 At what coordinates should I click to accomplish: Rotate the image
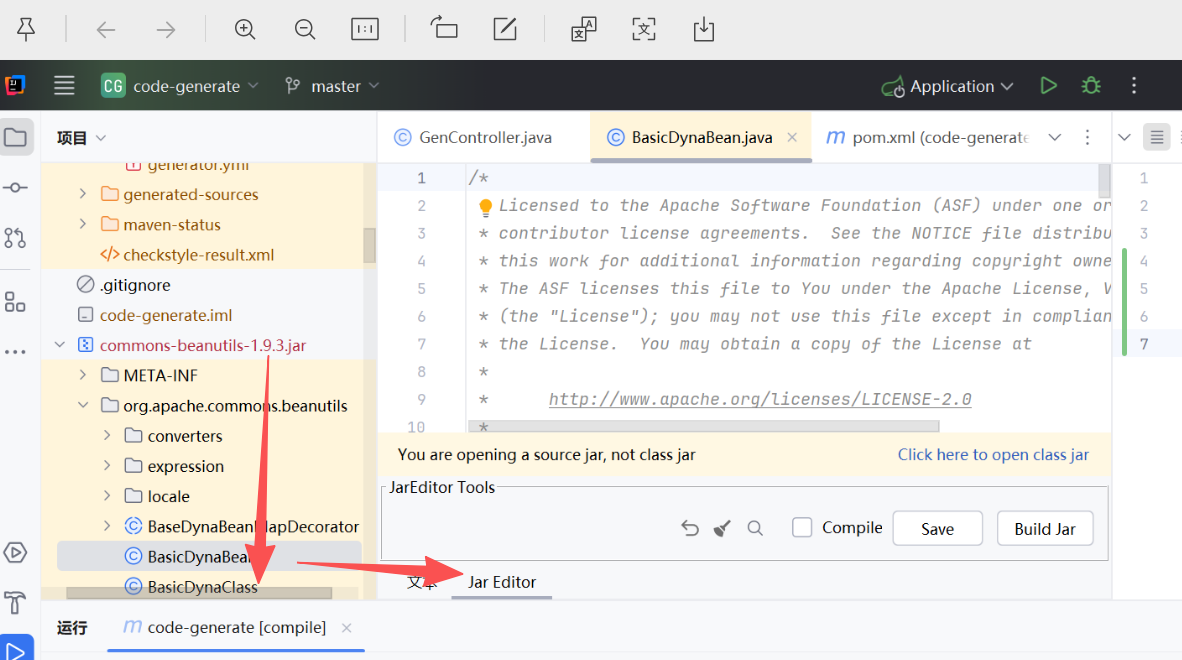pos(444,29)
